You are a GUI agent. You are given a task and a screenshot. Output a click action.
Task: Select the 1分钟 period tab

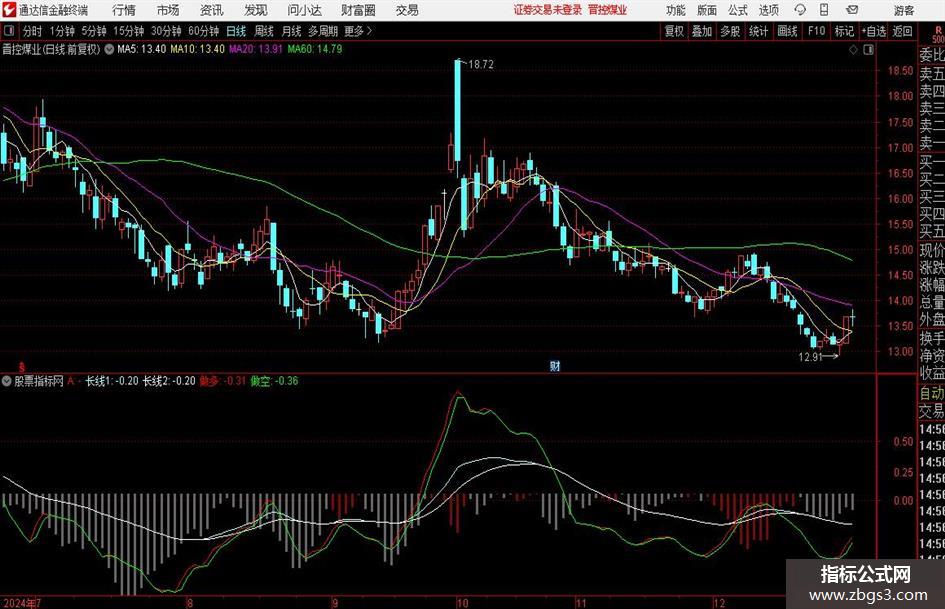[x=61, y=31]
